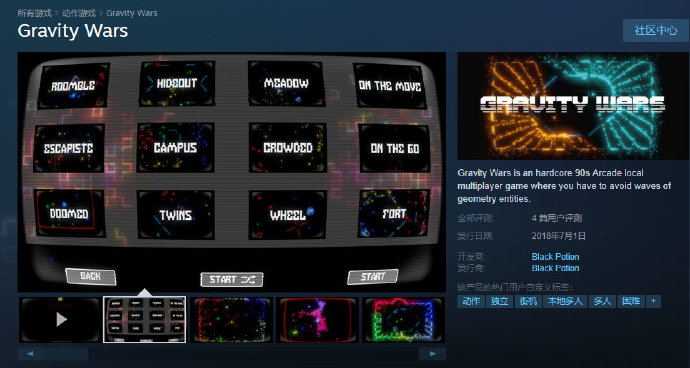Select the 独立 tag
The height and width of the screenshot is (368, 690).
[499, 302]
